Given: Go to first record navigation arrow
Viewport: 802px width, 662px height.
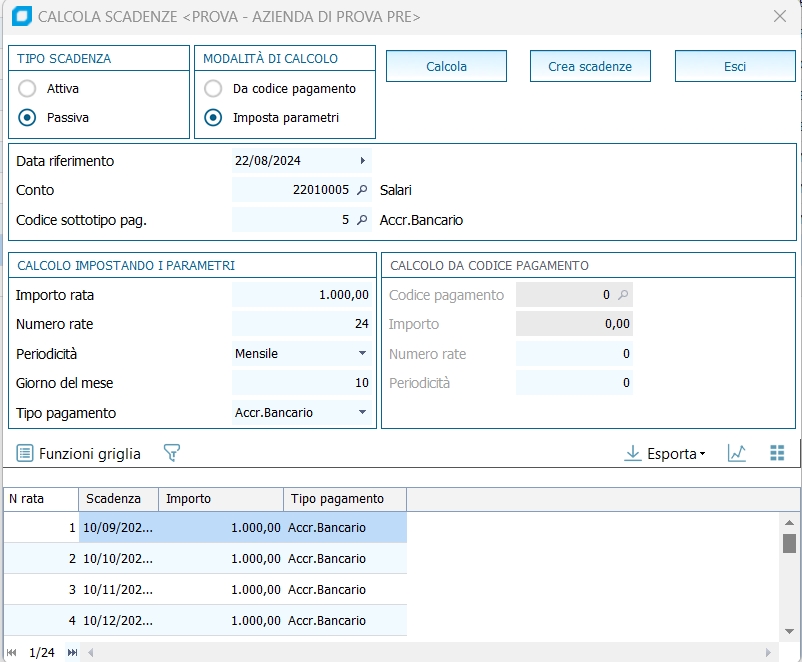Looking at the screenshot, I should click(12, 652).
